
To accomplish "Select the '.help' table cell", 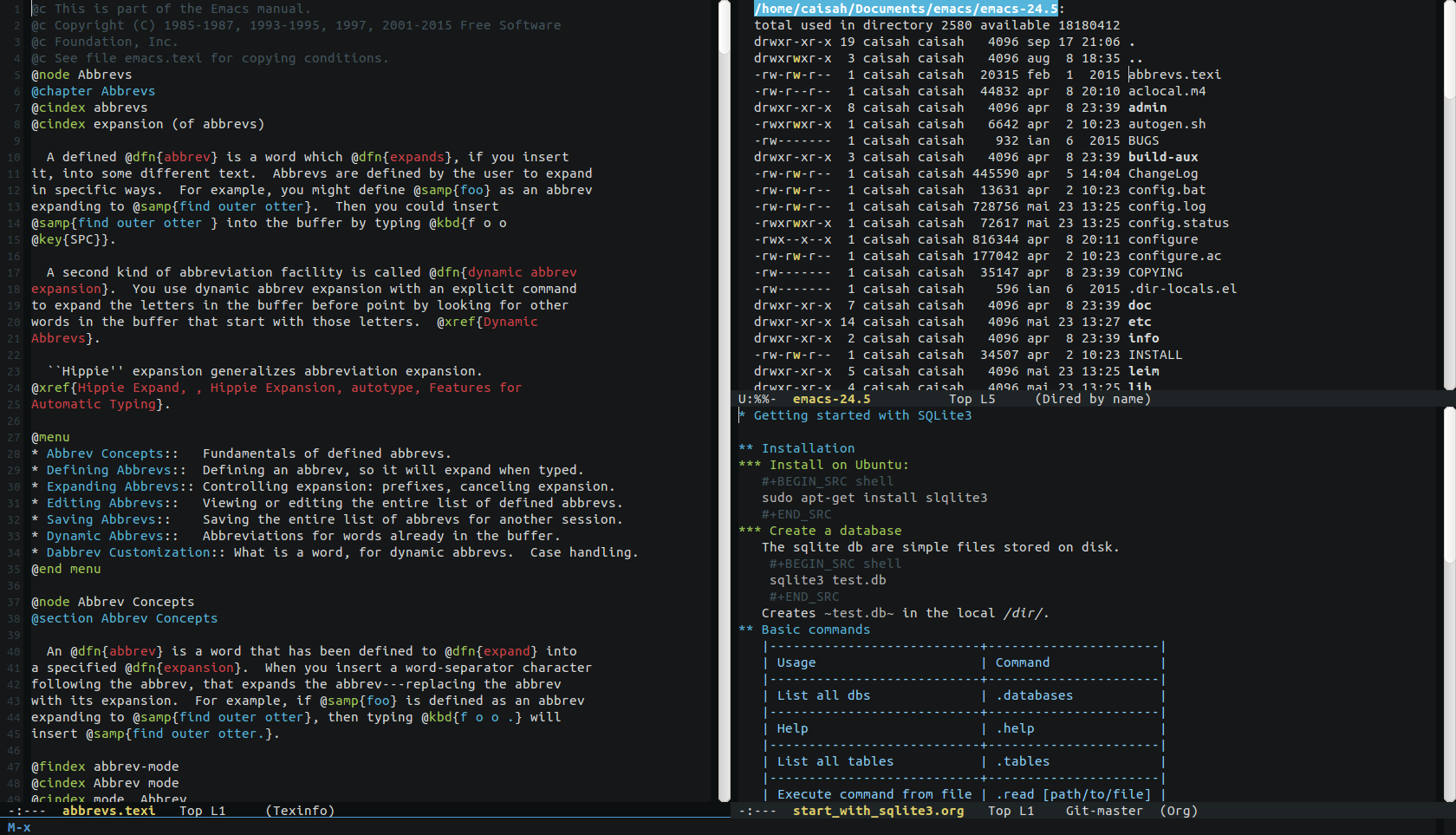I will (x=1015, y=728).
